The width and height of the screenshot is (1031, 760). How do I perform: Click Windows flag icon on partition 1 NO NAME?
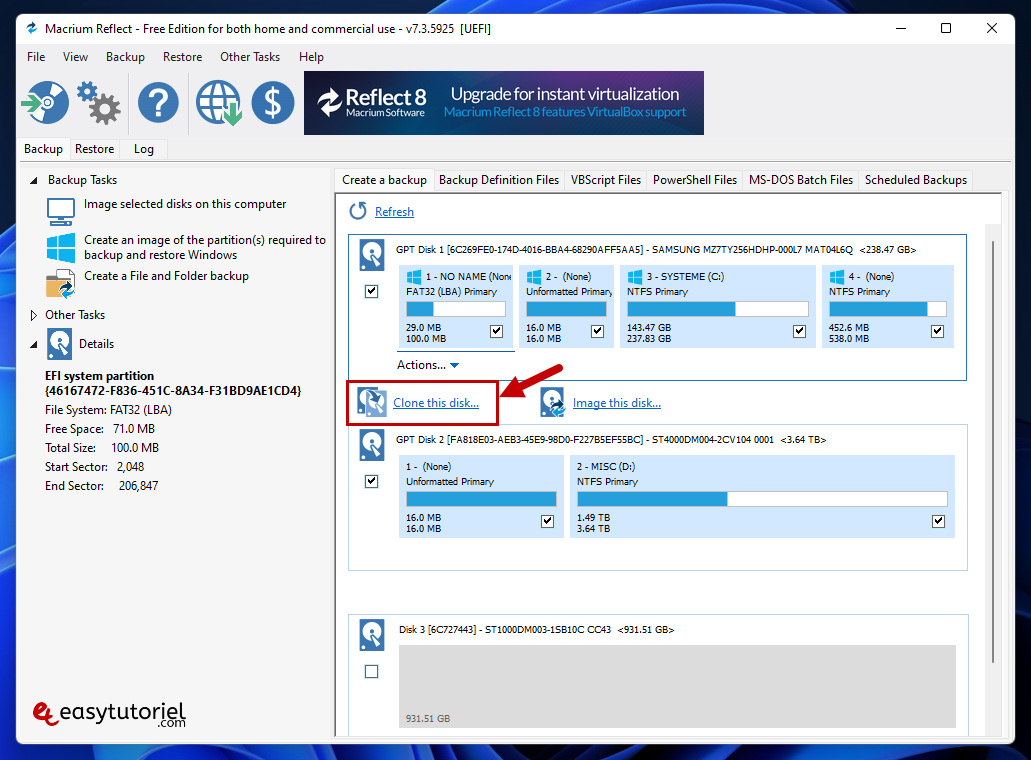coord(414,277)
